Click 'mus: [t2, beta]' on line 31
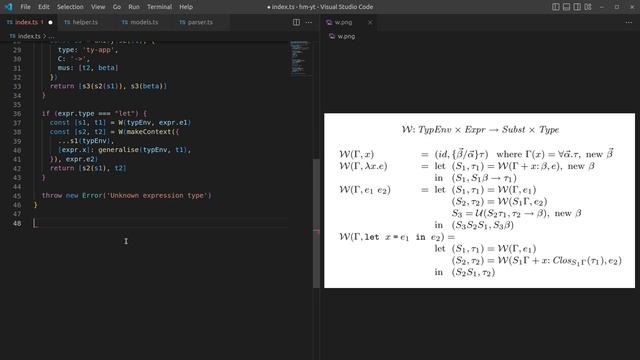 point(88,68)
